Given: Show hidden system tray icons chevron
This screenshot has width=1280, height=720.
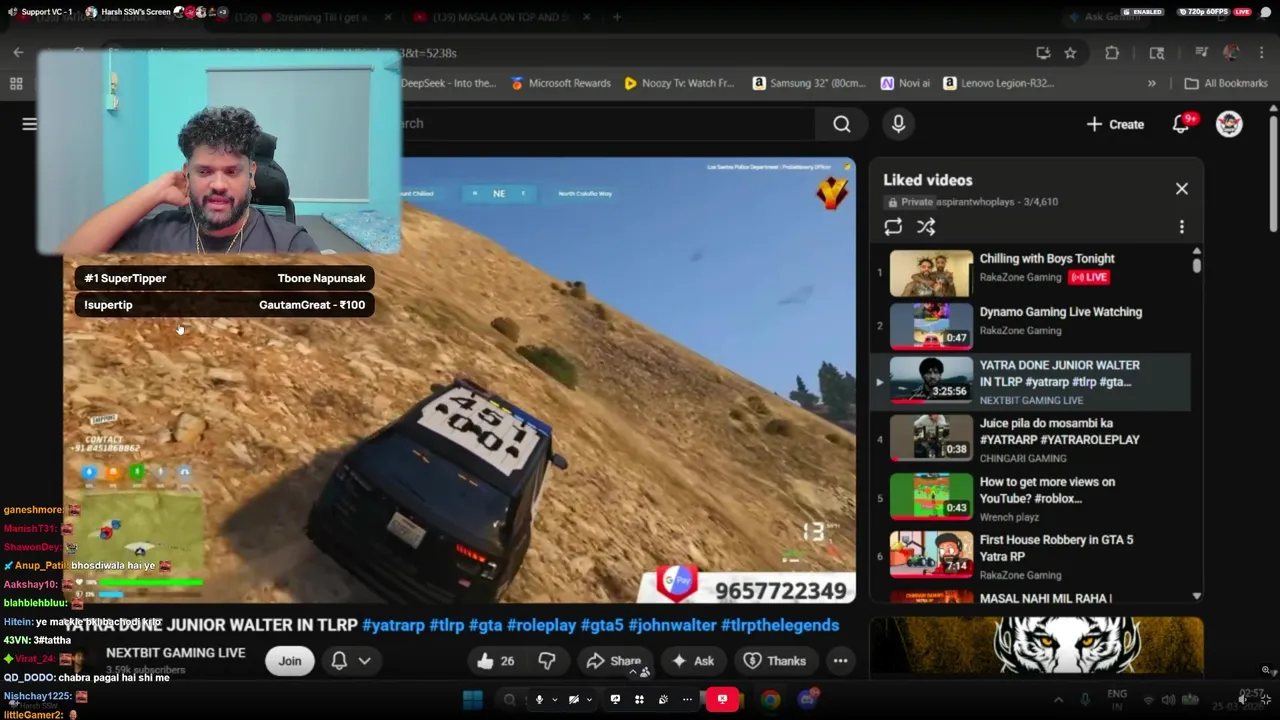Looking at the screenshot, I should click(x=1058, y=700).
